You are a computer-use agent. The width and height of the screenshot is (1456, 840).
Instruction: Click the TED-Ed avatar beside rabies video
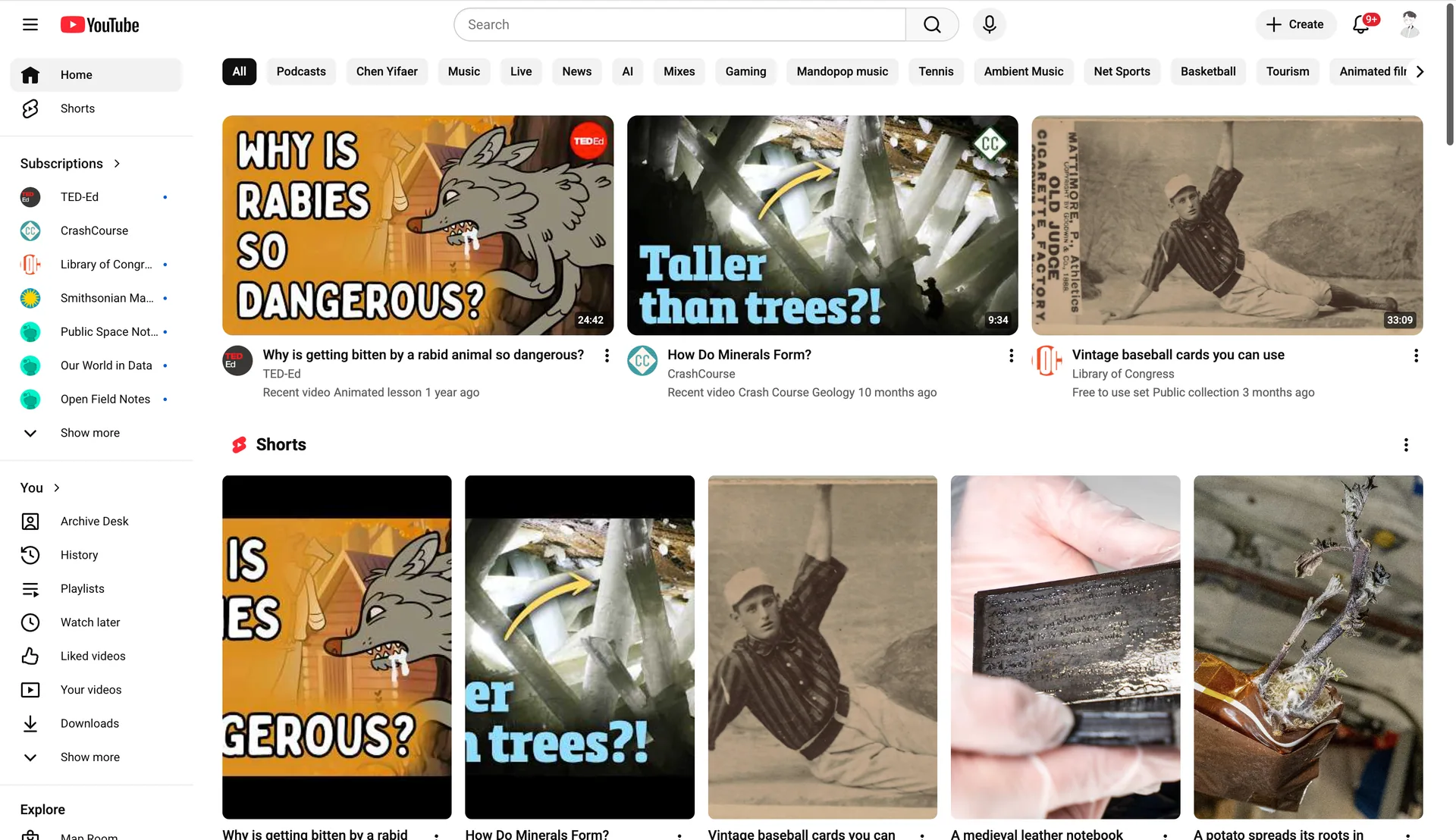pos(237,361)
